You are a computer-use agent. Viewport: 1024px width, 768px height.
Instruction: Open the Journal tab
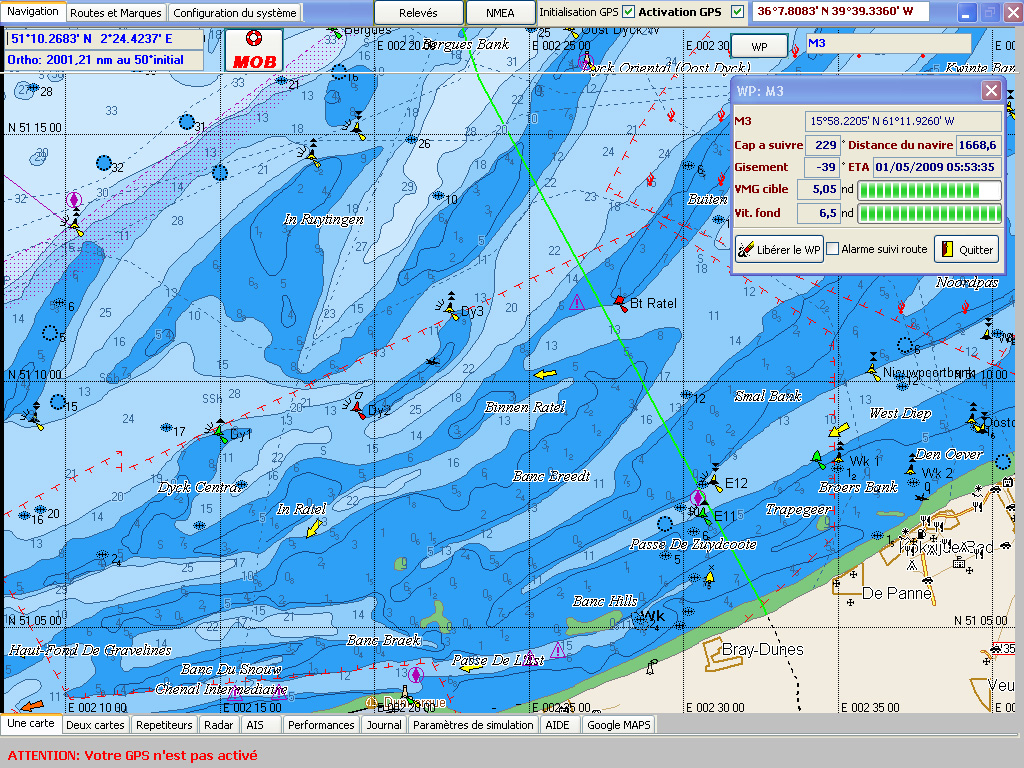(x=384, y=725)
